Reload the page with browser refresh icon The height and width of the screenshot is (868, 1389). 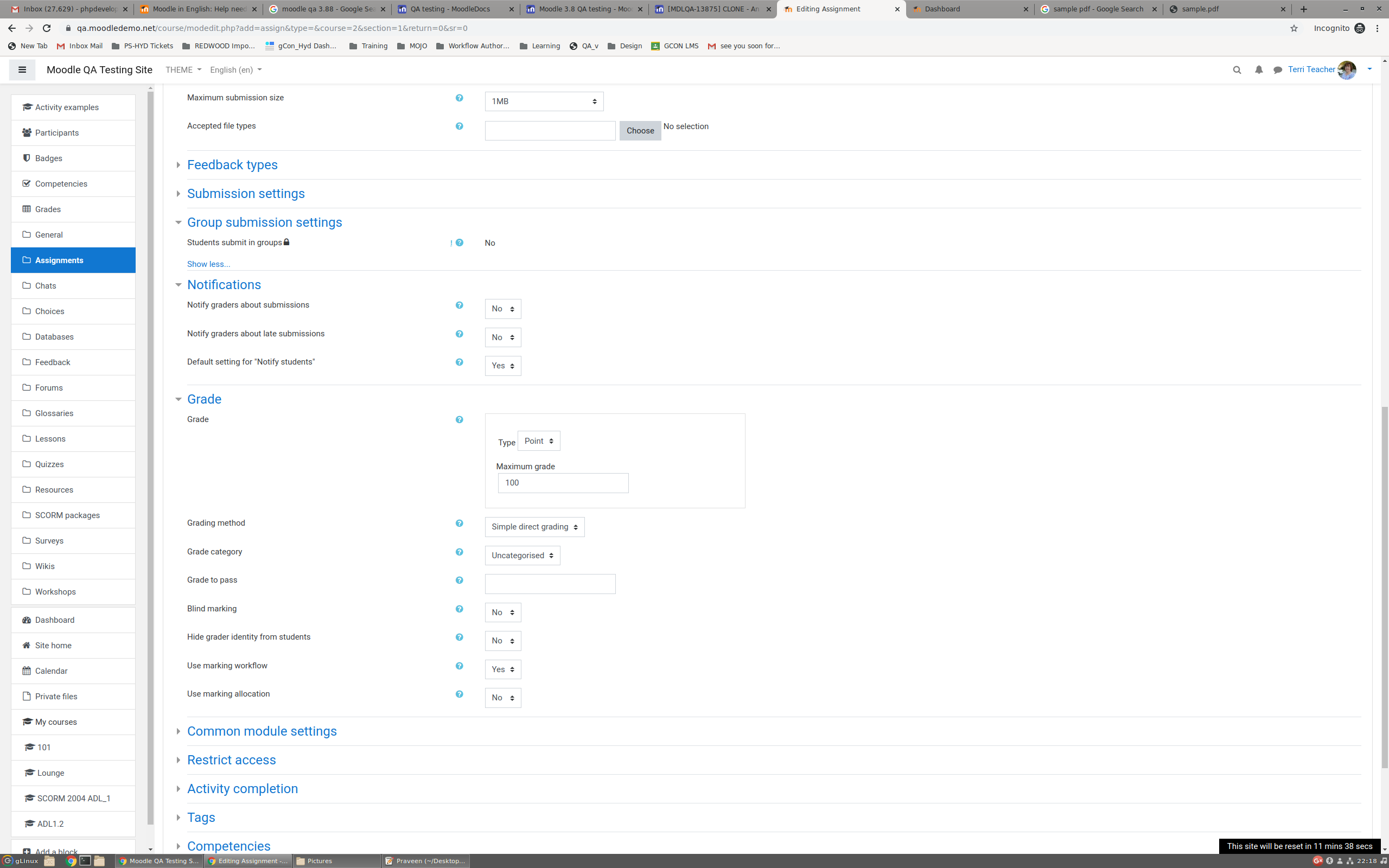[x=47, y=28]
